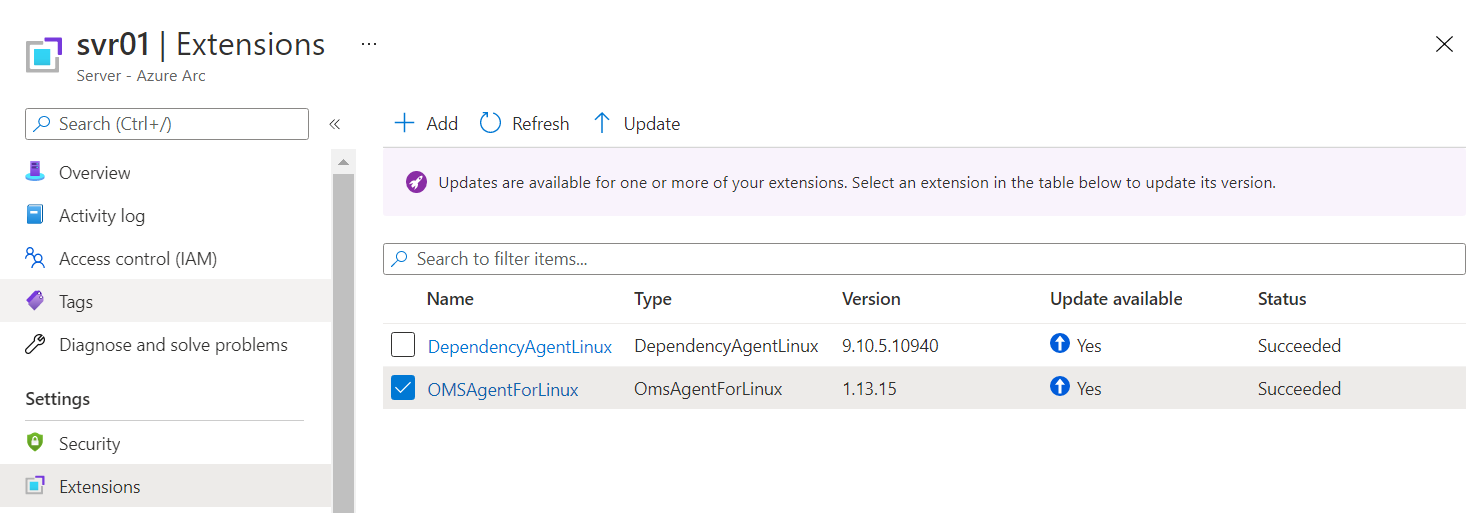
Task: Click the Add extension plus icon
Action: [404, 123]
